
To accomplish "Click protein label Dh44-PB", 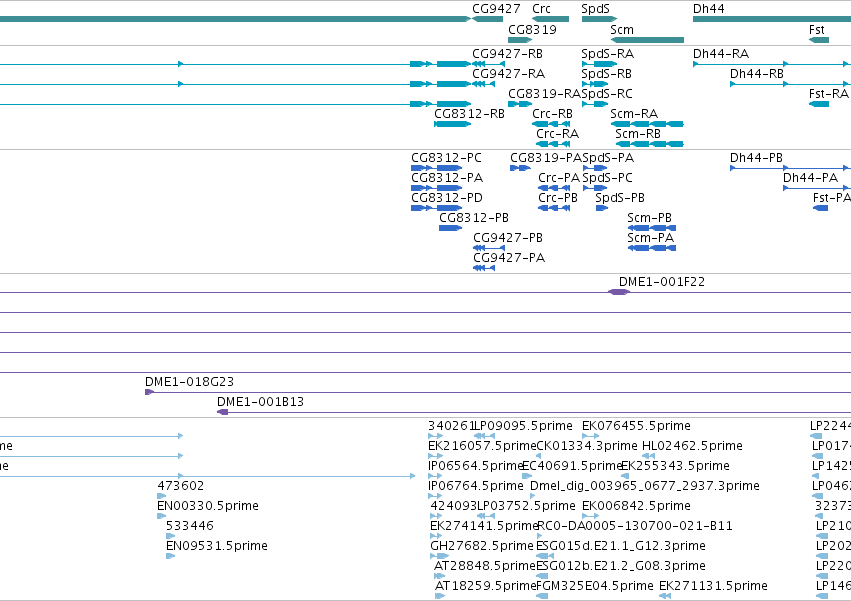I will pos(756,157).
